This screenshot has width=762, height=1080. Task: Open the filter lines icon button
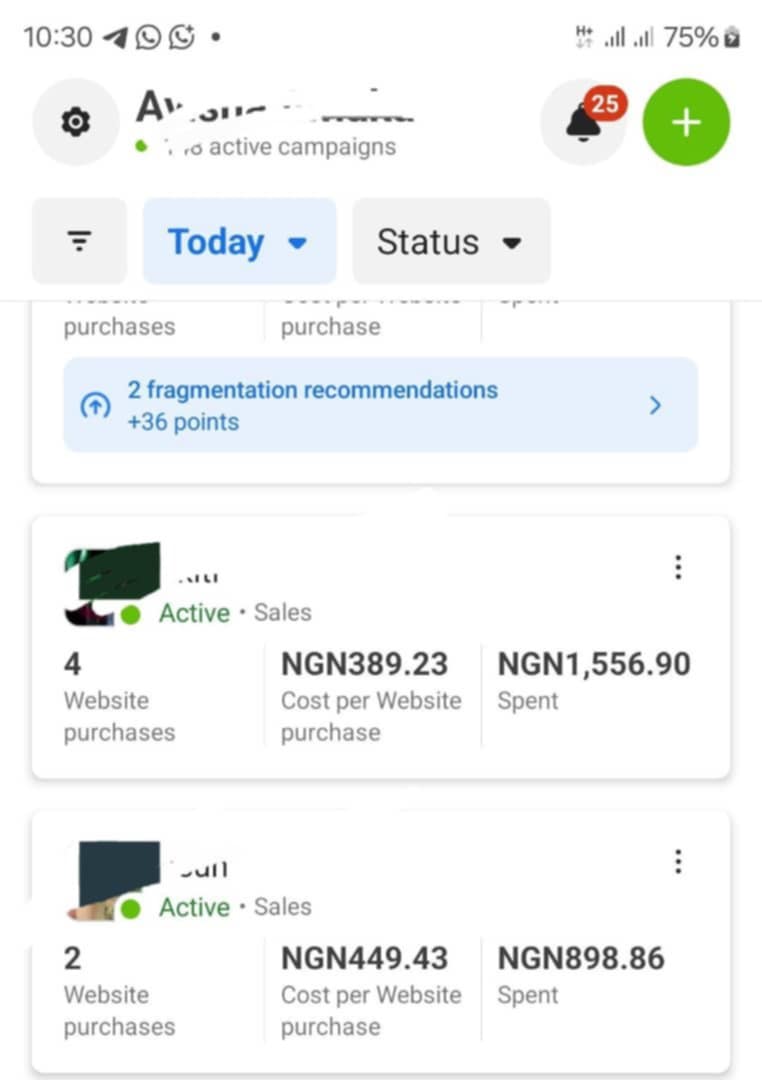click(x=79, y=241)
